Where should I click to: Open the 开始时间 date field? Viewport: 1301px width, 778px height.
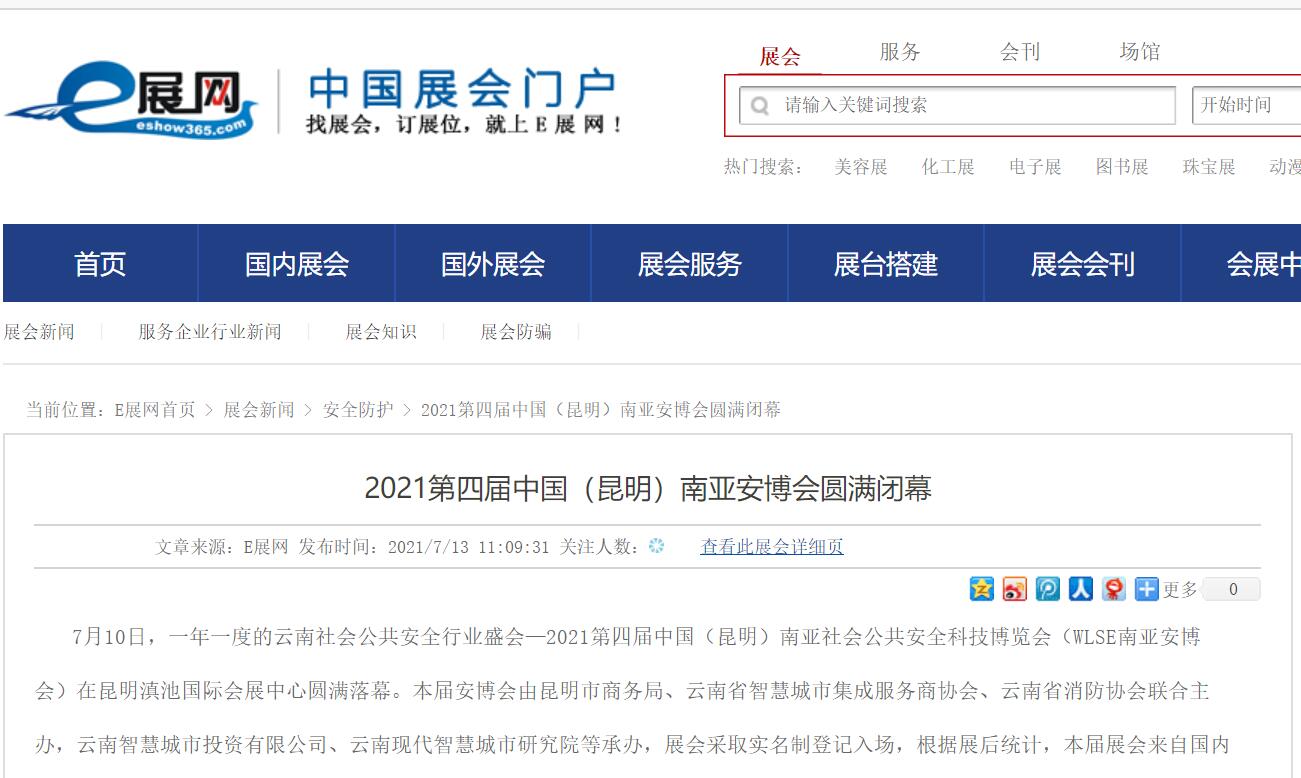point(1245,105)
